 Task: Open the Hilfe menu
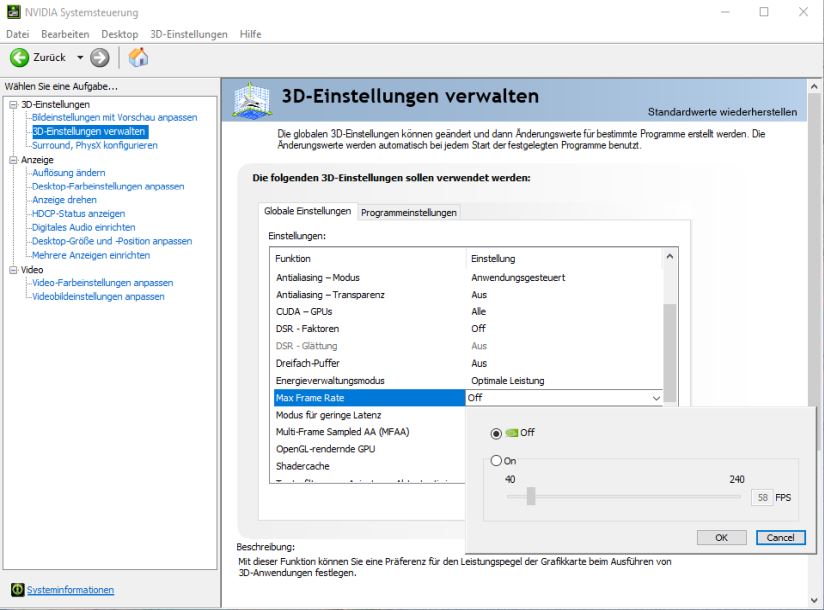[250, 34]
